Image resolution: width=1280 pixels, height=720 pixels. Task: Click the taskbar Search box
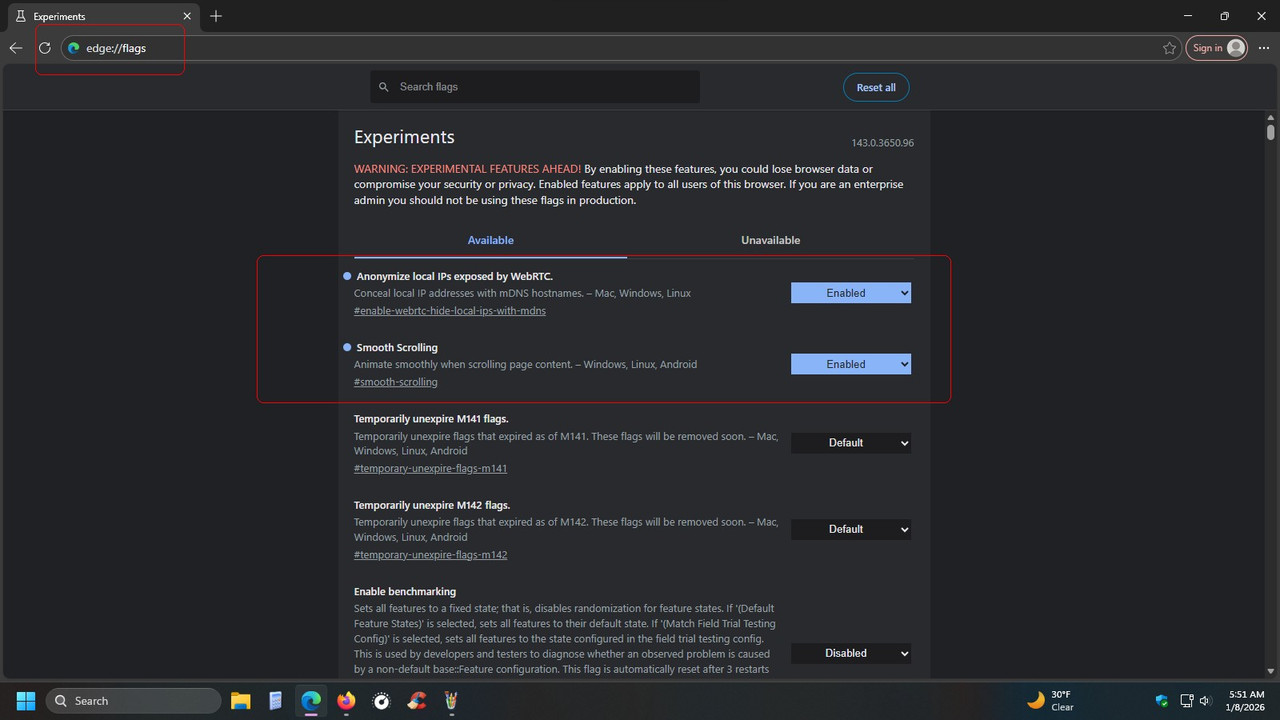pos(133,701)
